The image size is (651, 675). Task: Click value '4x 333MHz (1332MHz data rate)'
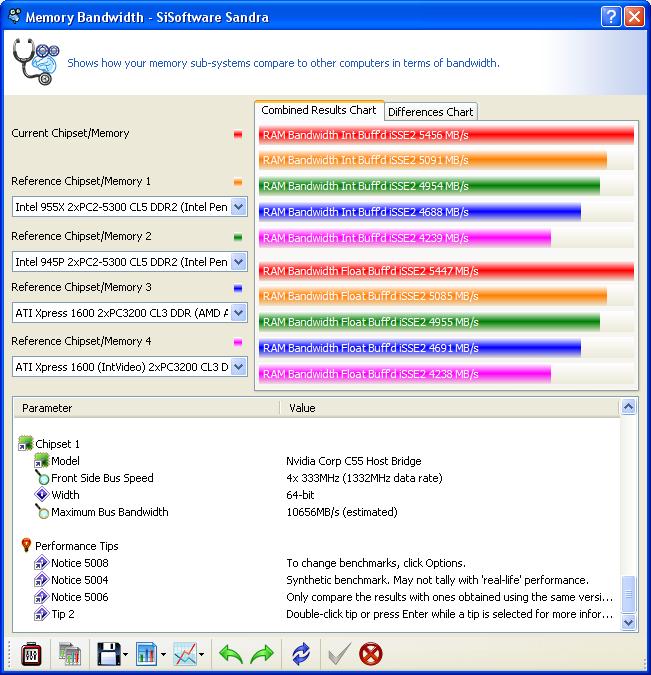point(364,478)
